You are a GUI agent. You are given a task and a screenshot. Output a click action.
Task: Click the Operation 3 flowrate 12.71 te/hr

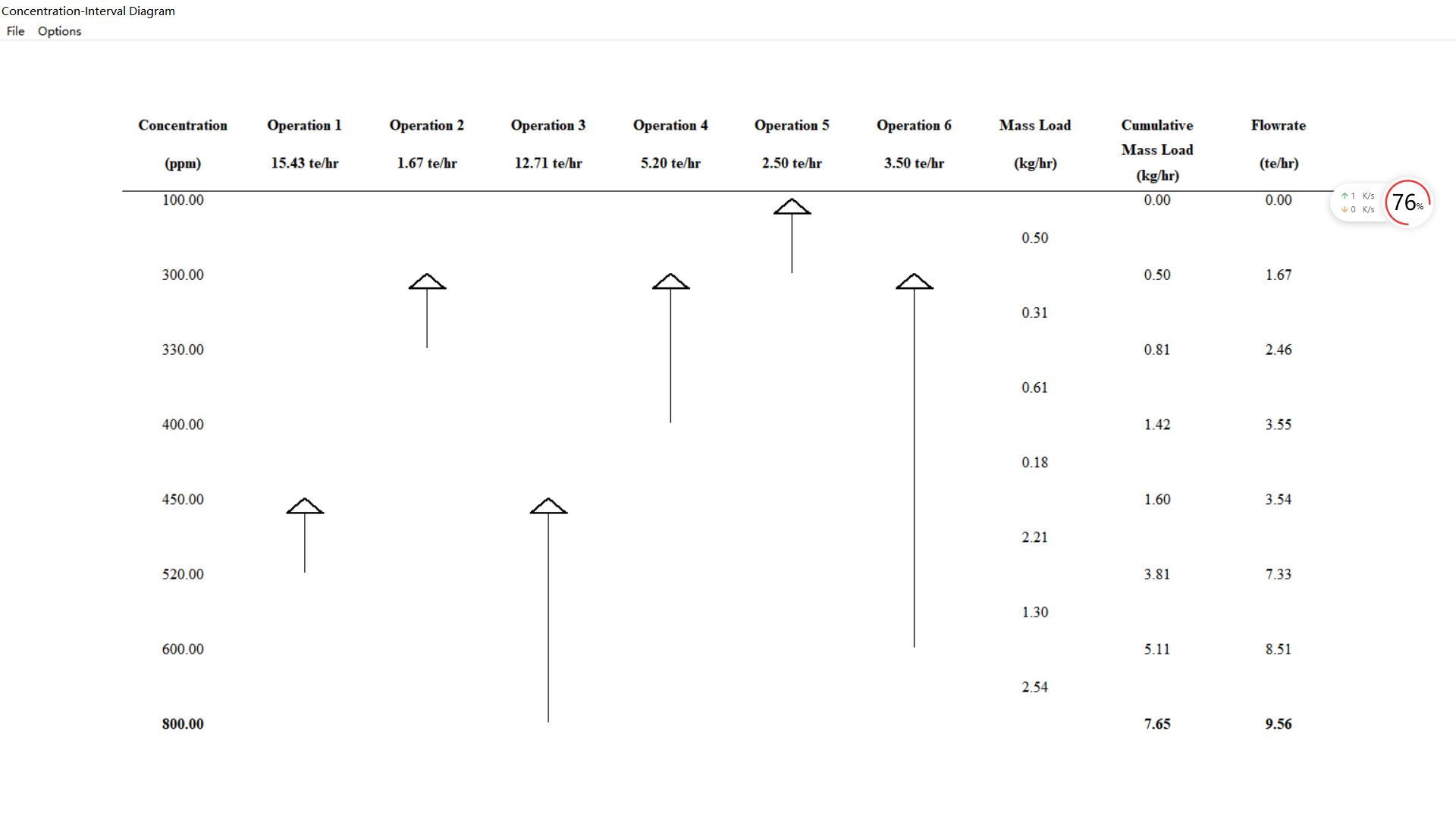(x=548, y=163)
